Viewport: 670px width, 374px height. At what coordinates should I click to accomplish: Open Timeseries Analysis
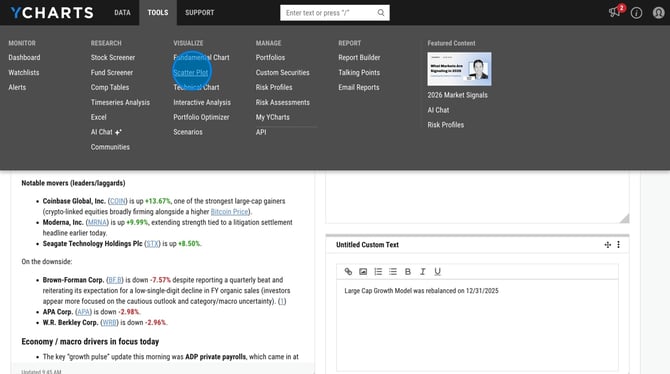[x=120, y=102]
